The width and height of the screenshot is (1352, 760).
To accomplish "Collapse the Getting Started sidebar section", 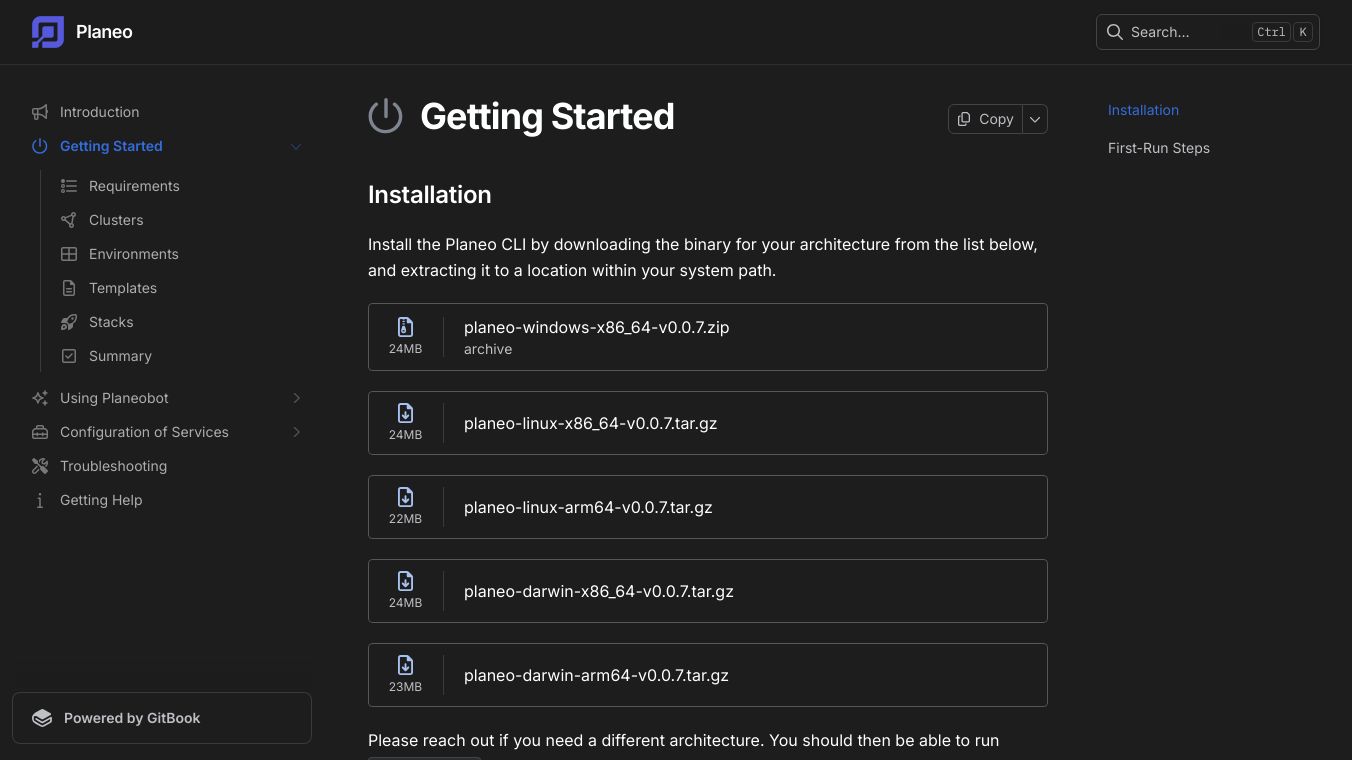I will click(x=296, y=146).
